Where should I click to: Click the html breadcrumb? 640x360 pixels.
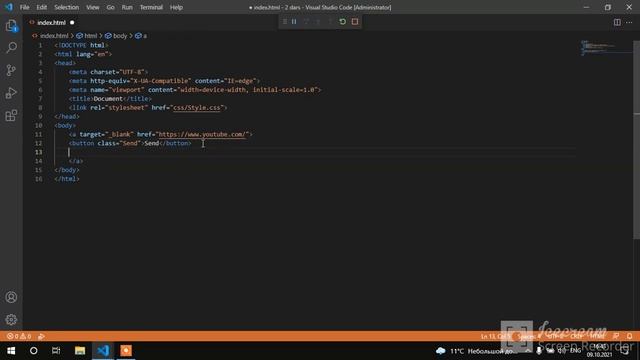coord(91,36)
